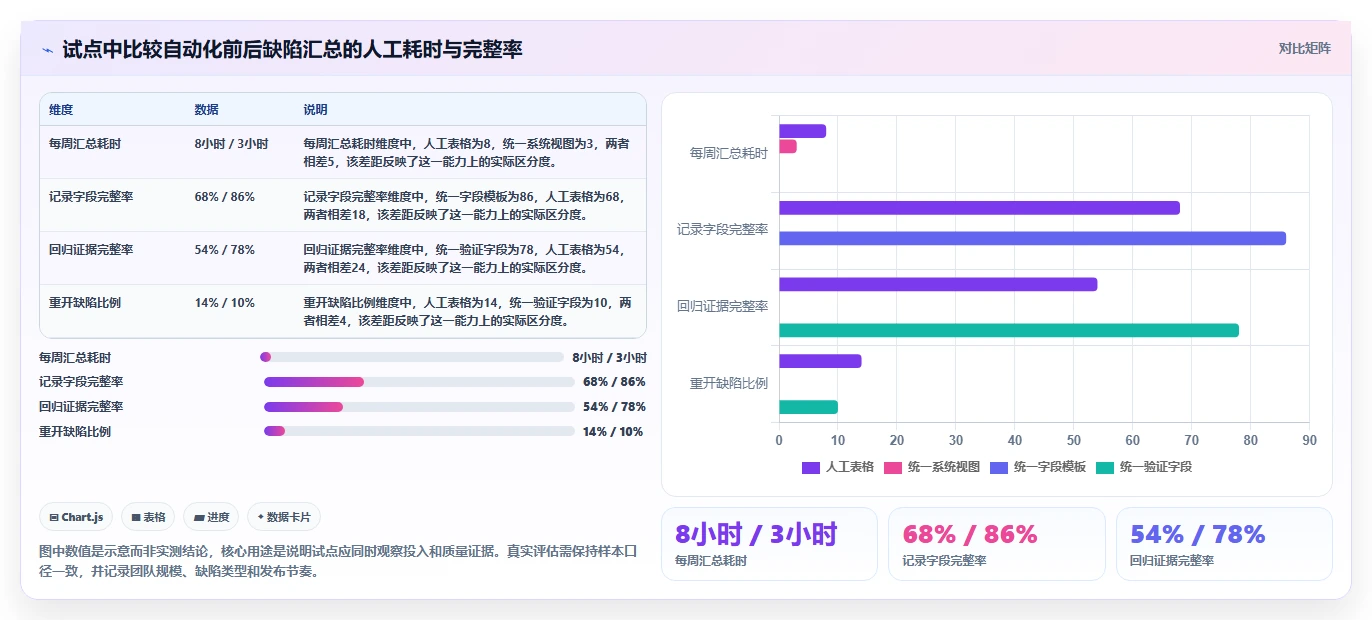Viewport: 1372px width, 620px height.
Task: Click the 90 tick on the chart axis
Action: (x=1309, y=440)
